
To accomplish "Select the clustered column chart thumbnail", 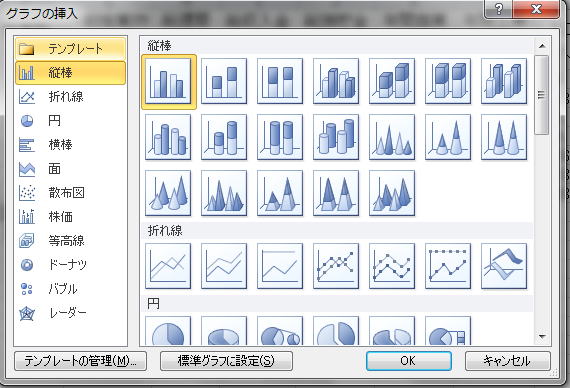I will 168,81.
